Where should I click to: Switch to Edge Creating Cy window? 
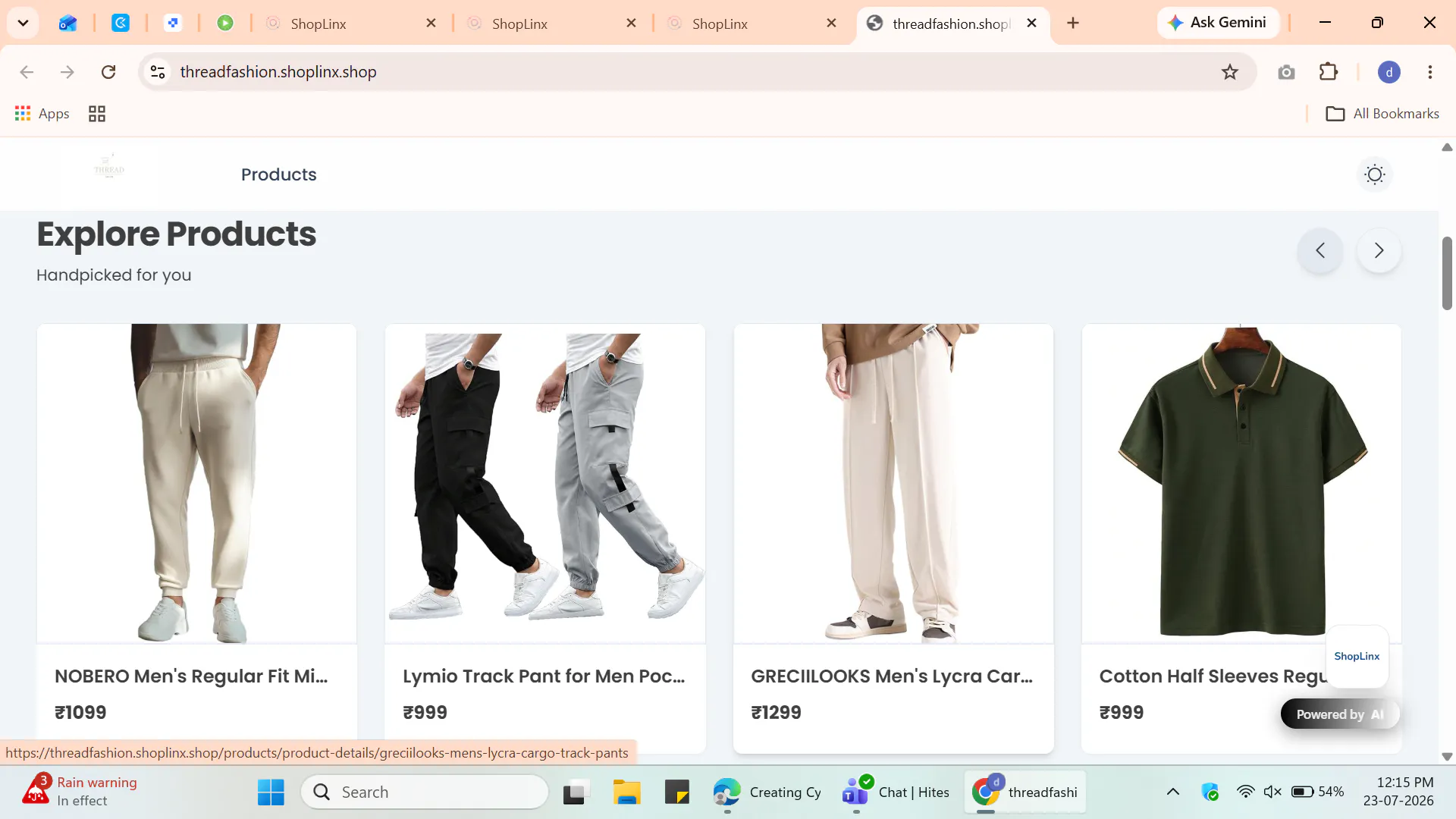(767, 792)
